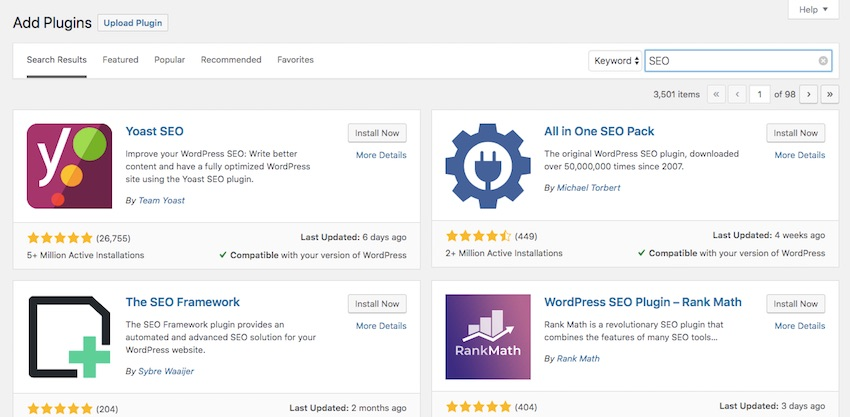Open the All in One SEO Pack title link
Viewport: 850px width, 417px height.
tap(599, 131)
